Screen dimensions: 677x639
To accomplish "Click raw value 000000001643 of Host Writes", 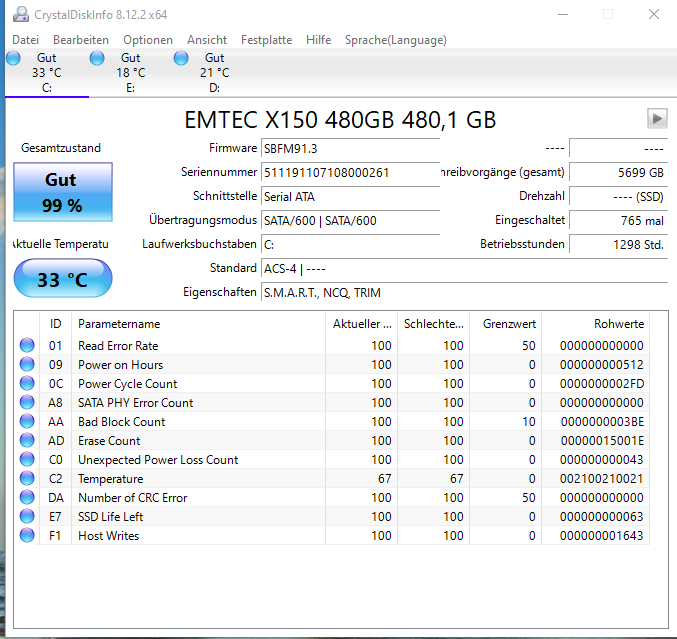I will tap(601, 535).
